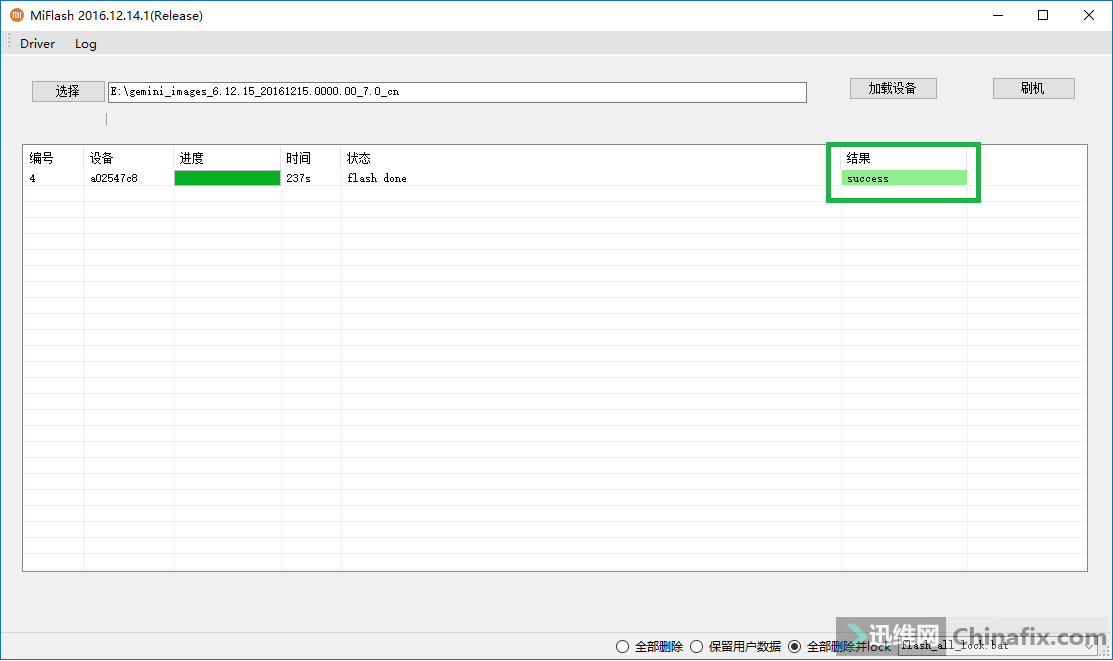Click the 状态 status column header

tap(359, 157)
